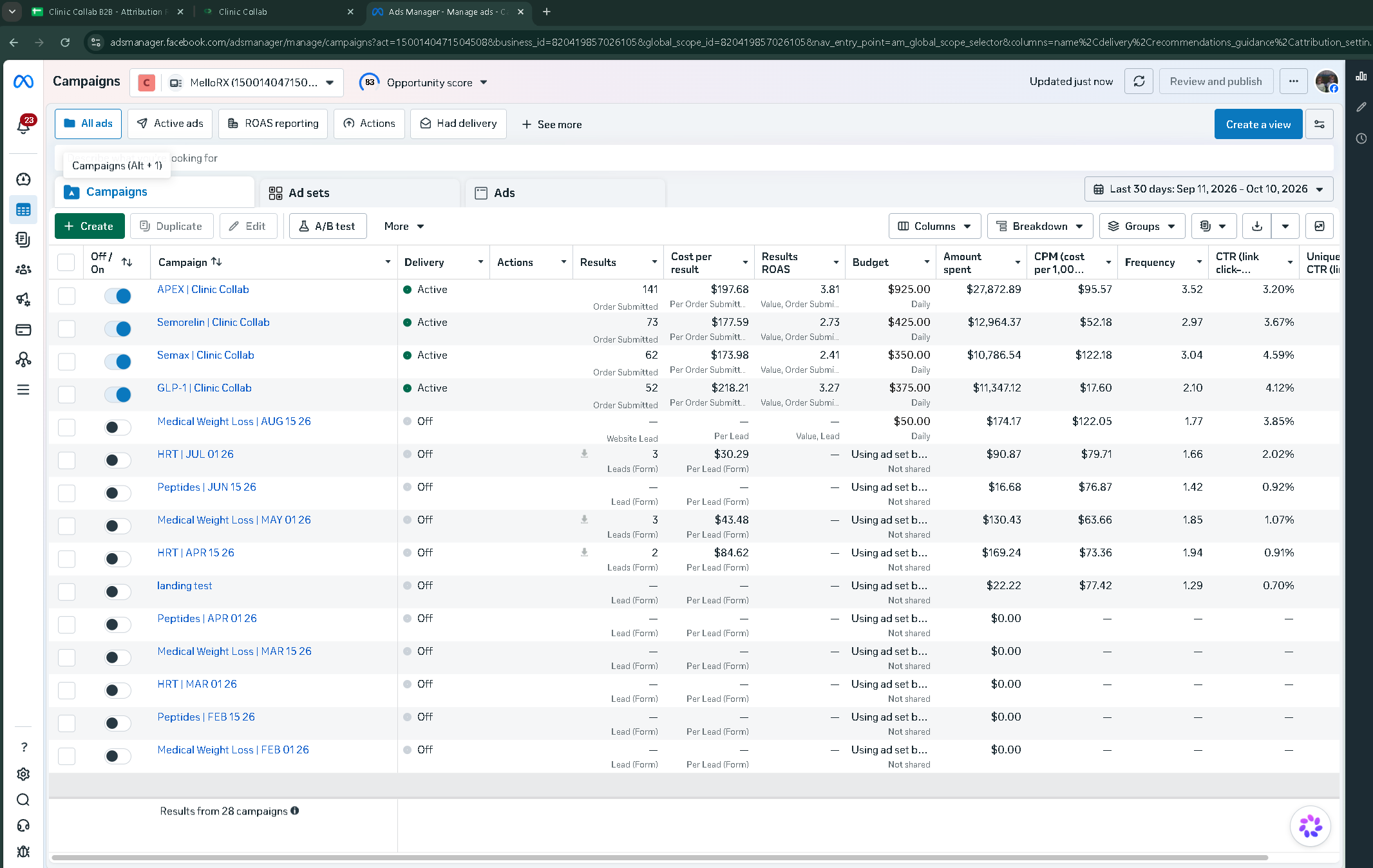Click the Meta AI assistant floating icon
Image resolution: width=1373 pixels, height=868 pixels.
click(1310, 826)
